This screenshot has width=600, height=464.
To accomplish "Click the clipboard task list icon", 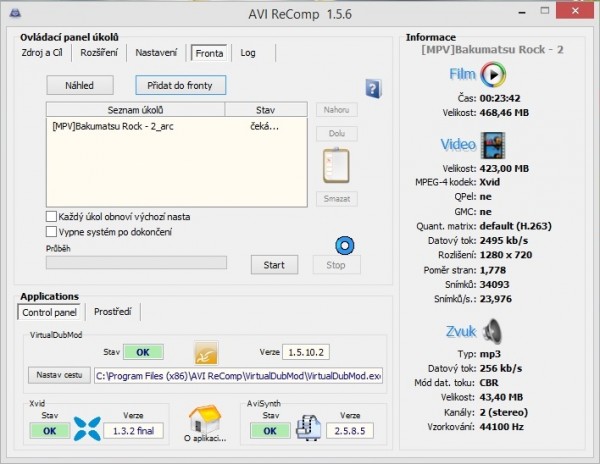I will (336, 166).
